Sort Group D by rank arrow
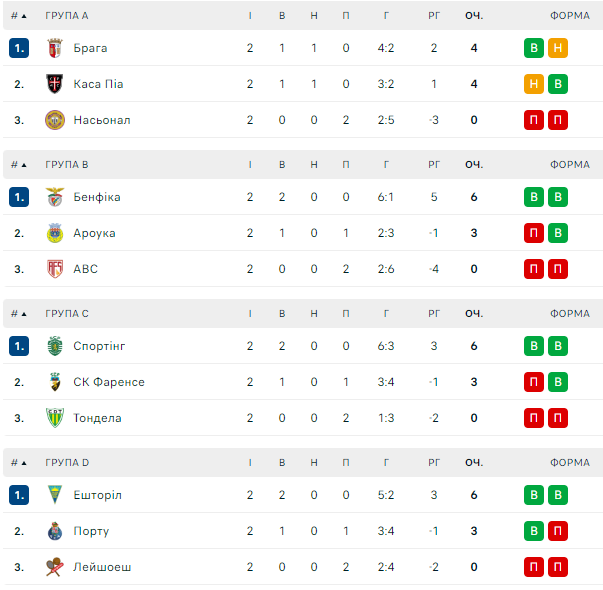Image resolution: width=603 pixels, height=590 pixels. 19,463
